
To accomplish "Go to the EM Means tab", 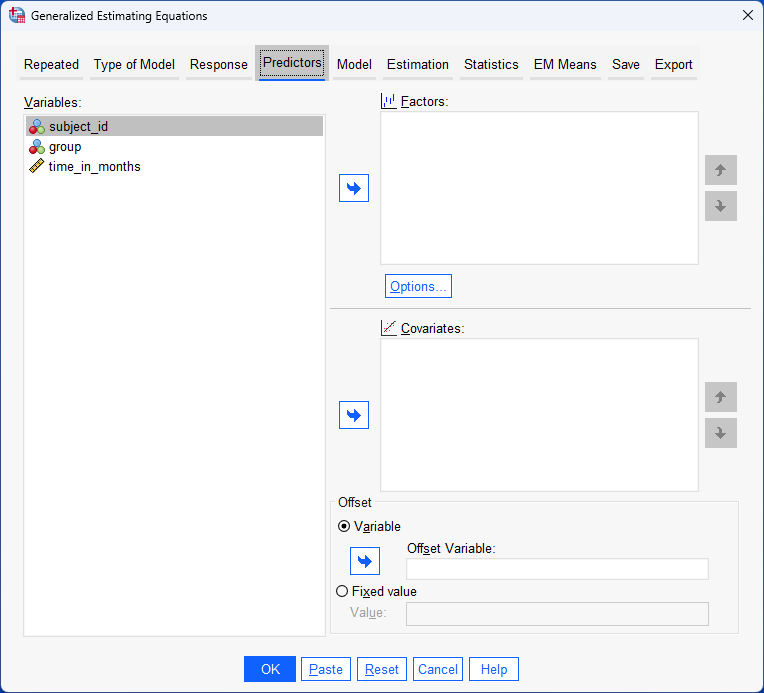I will pos(565,64).
